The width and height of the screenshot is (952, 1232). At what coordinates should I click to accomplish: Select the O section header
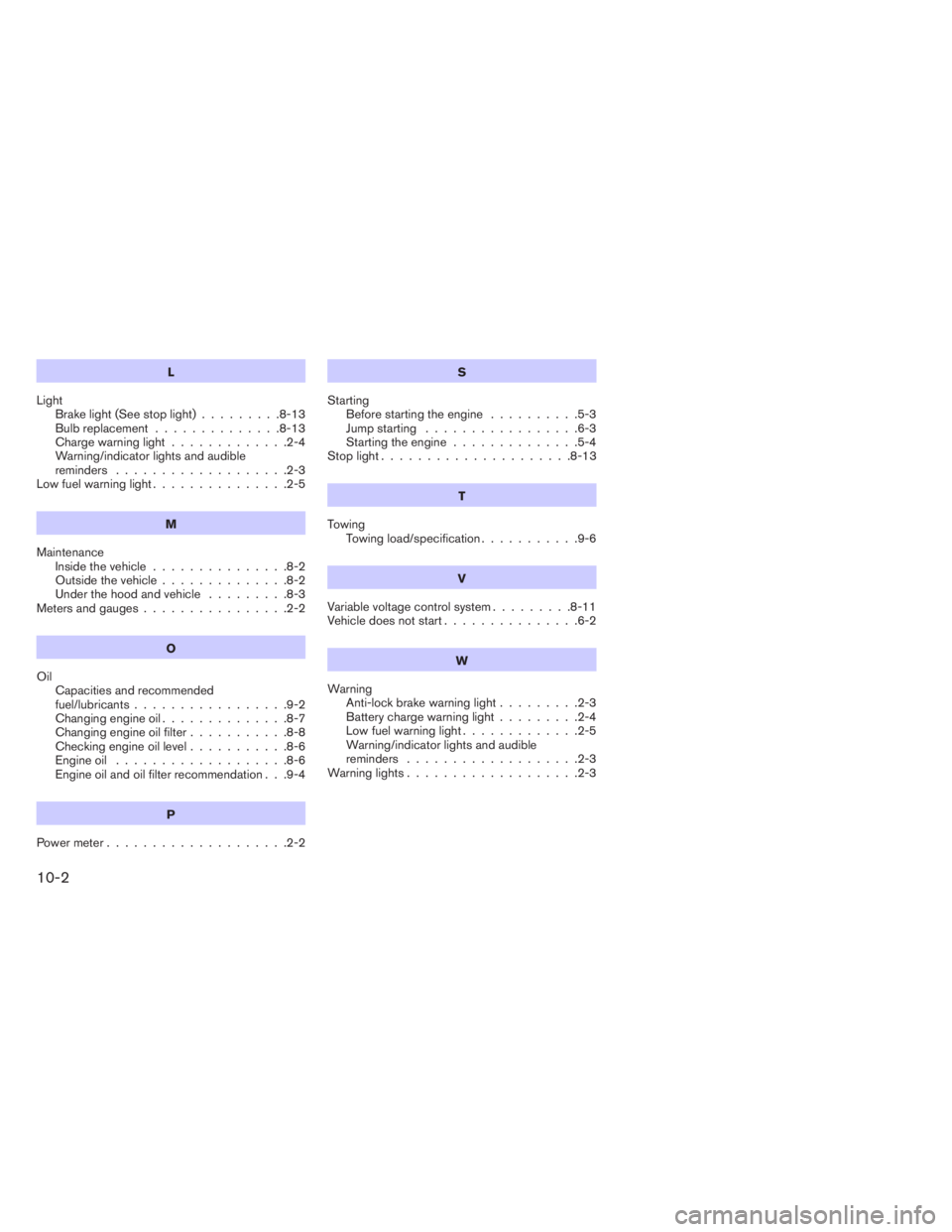coord(171,647)
